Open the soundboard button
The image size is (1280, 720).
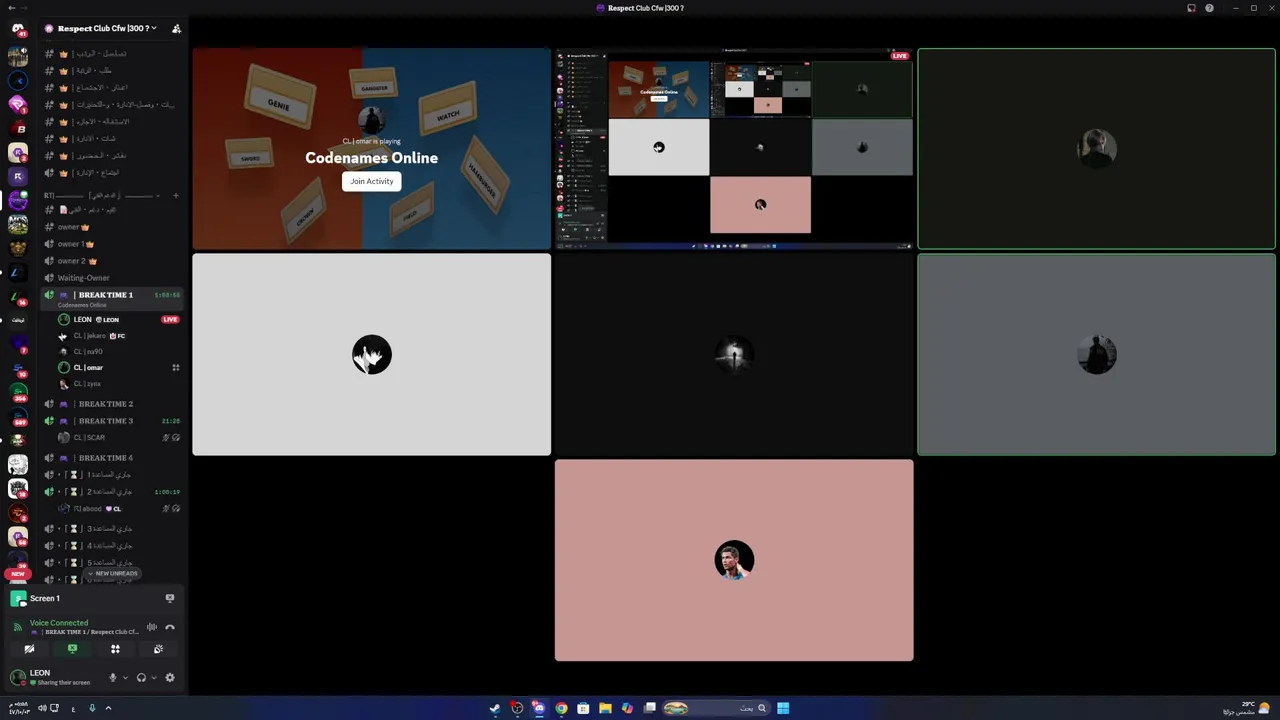click(x=158, y=649)
